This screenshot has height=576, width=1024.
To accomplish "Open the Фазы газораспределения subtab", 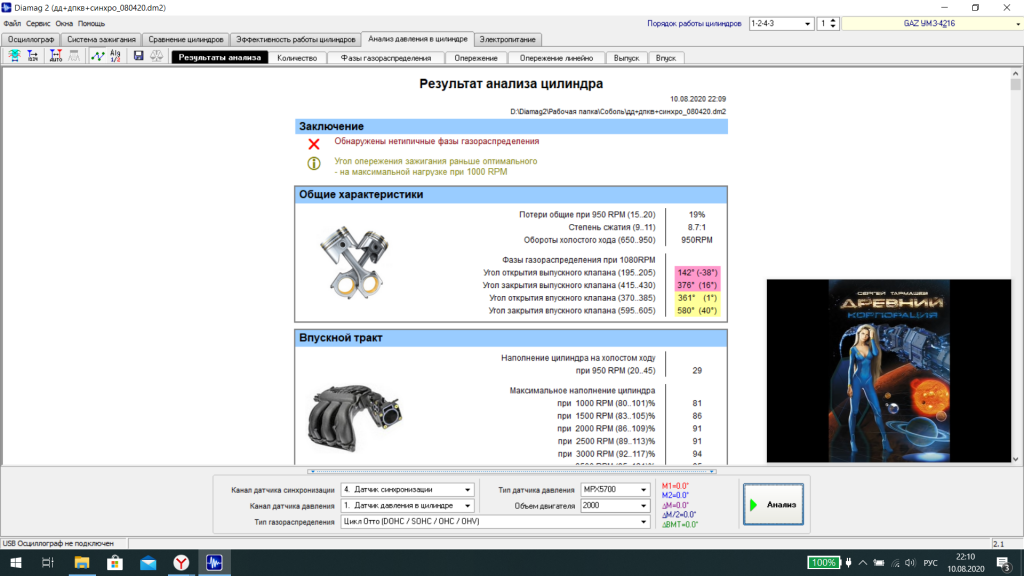I will [x=386, y=57].
